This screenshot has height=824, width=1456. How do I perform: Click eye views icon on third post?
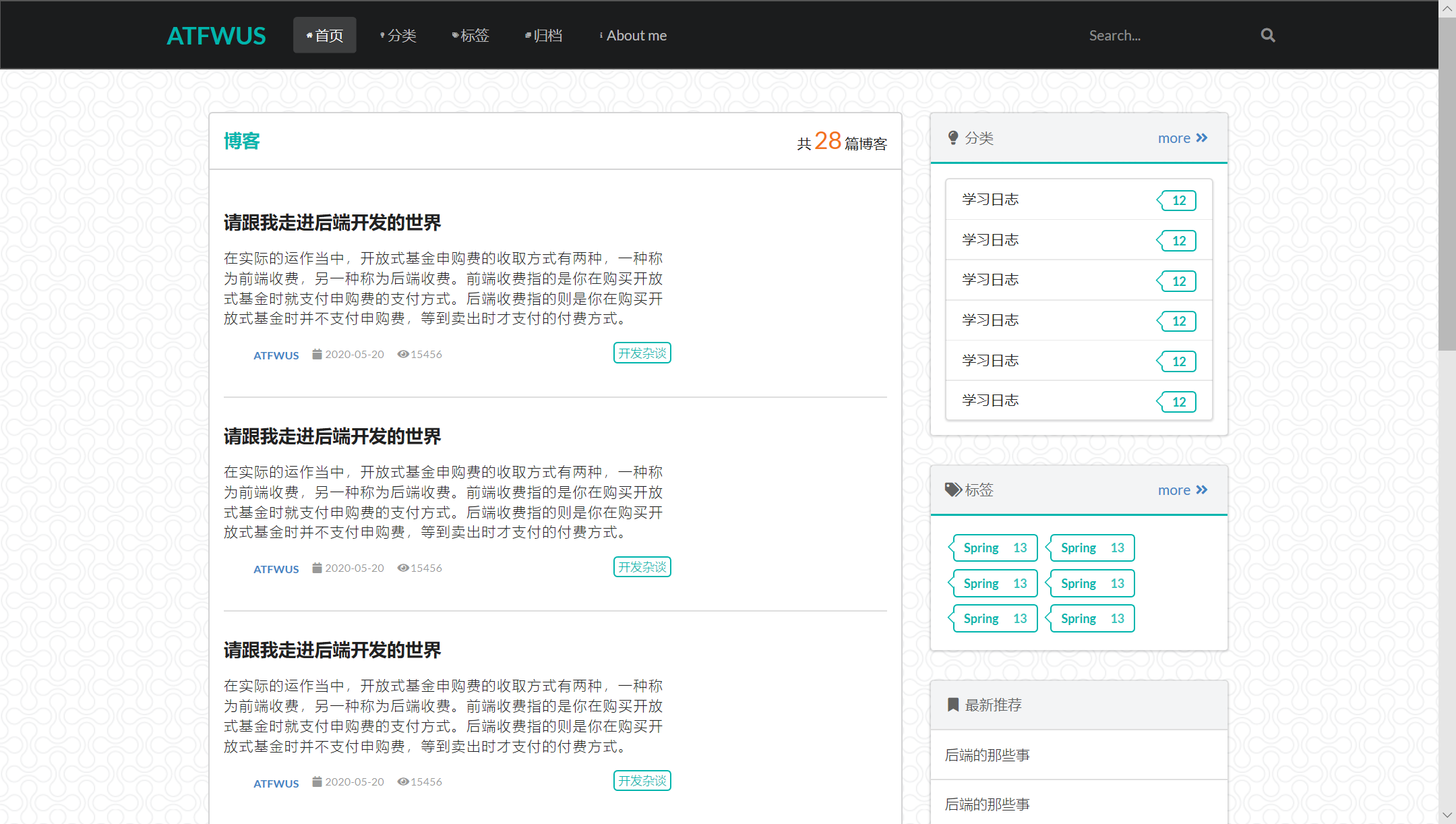[x=403, y=782]
